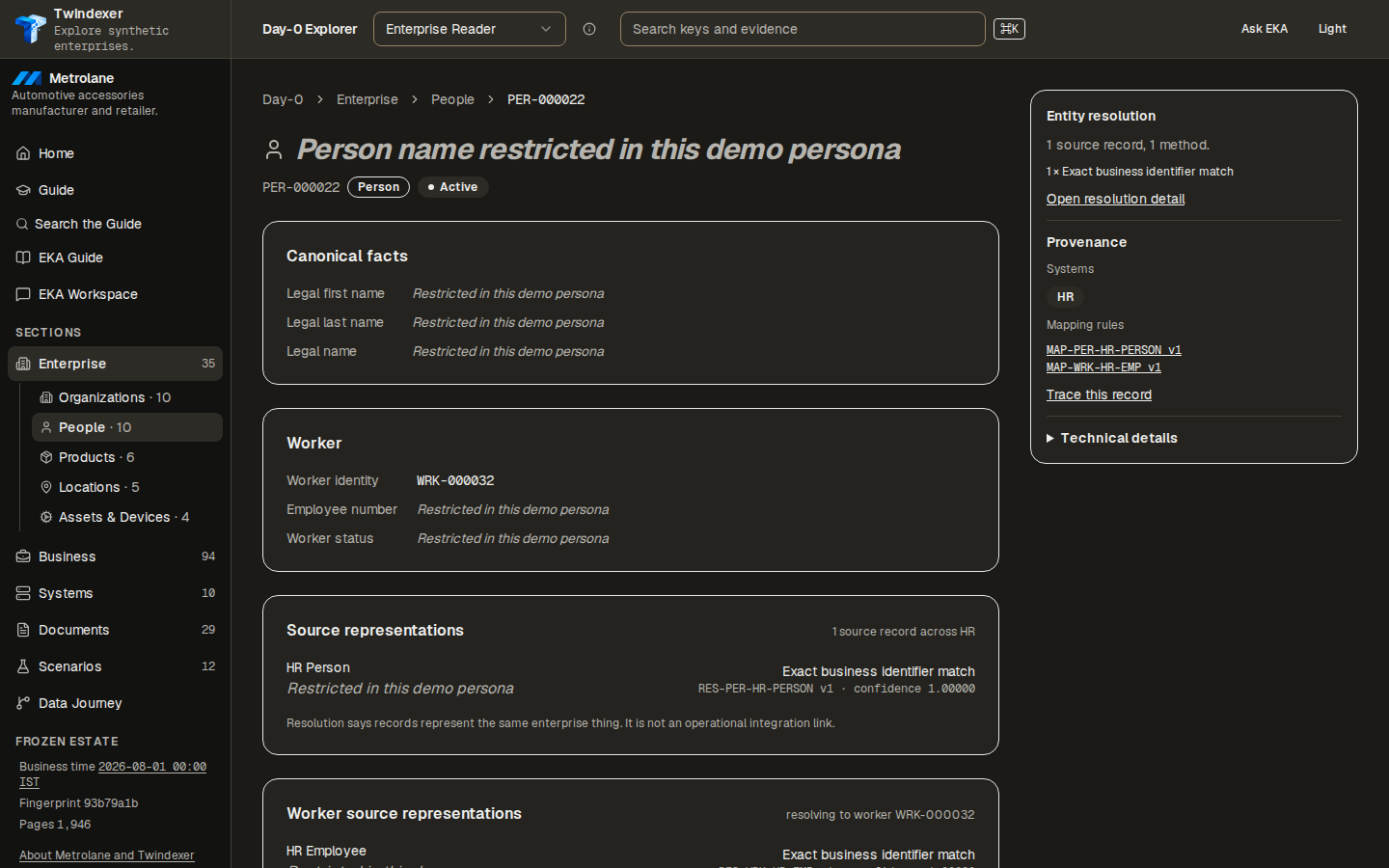Click the Organizations icon in tree
This screenshot has width=1389, height=868.
click(x=45, y=397)
